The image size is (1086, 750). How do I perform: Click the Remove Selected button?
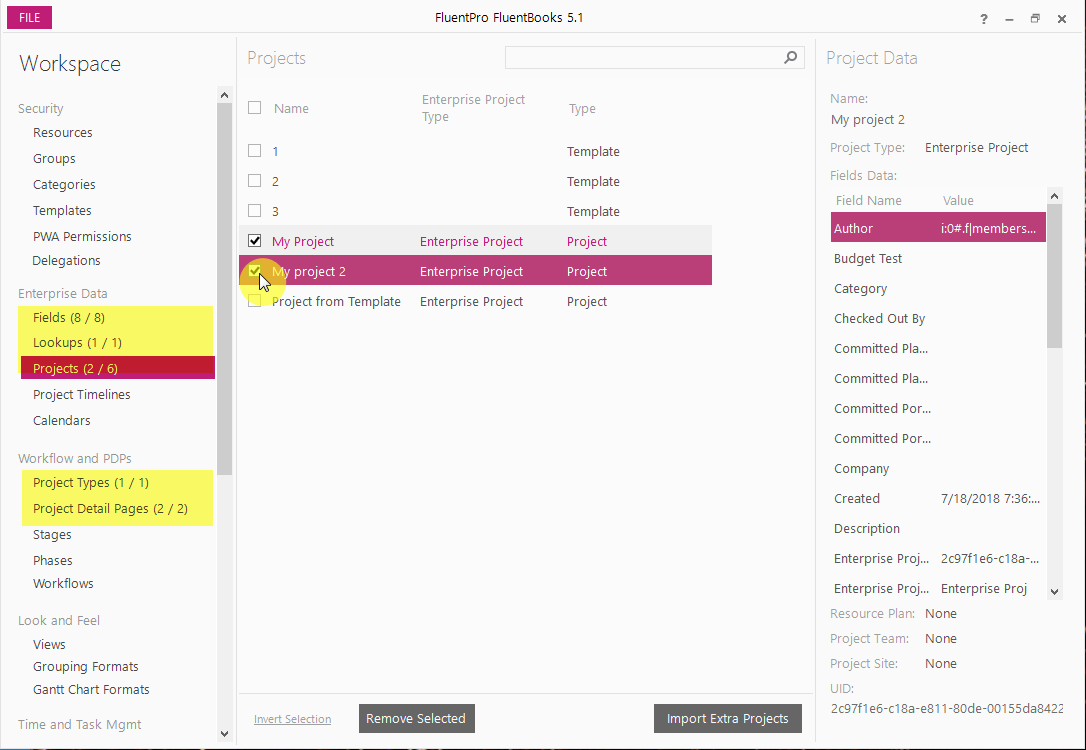pyautogui.click(x=416, y=718)
